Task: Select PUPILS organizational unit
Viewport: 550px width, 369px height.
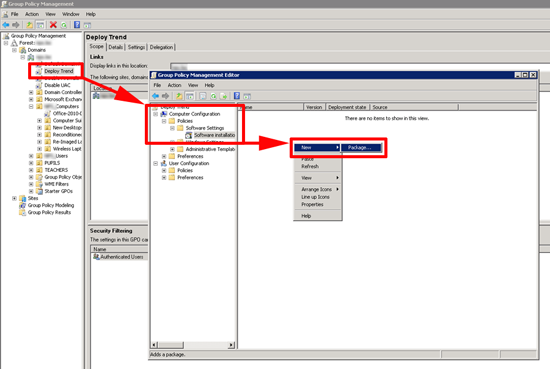Action: tap(52, 163)
